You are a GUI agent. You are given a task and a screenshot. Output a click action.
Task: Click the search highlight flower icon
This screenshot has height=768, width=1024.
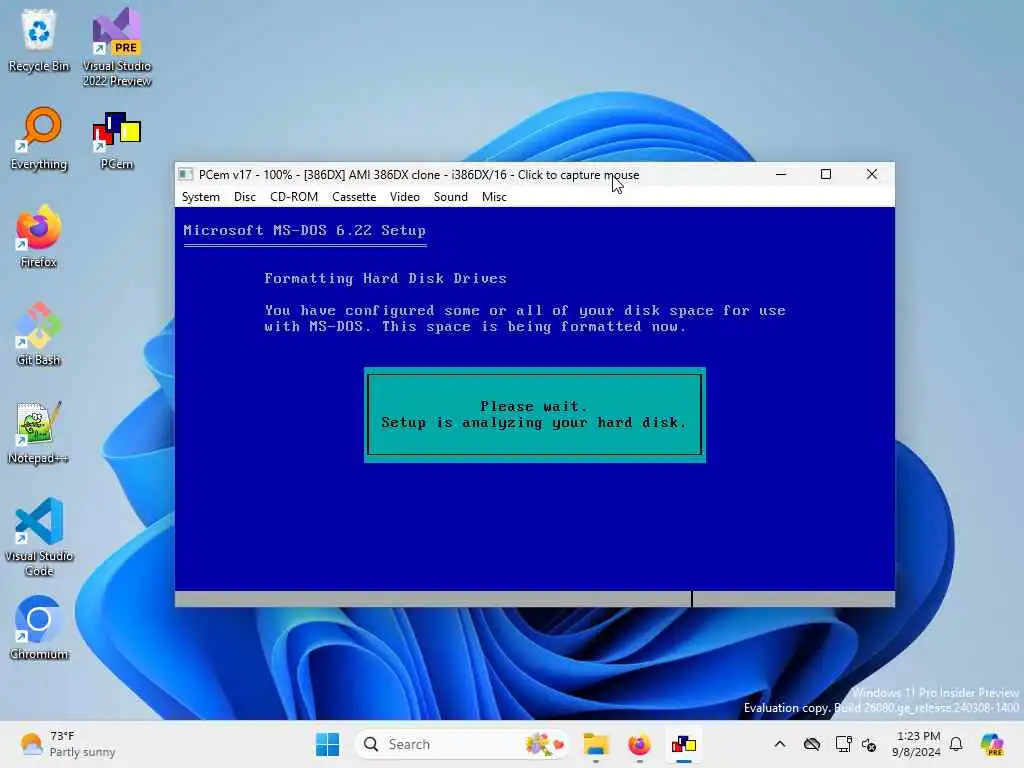tap(544, 744)
